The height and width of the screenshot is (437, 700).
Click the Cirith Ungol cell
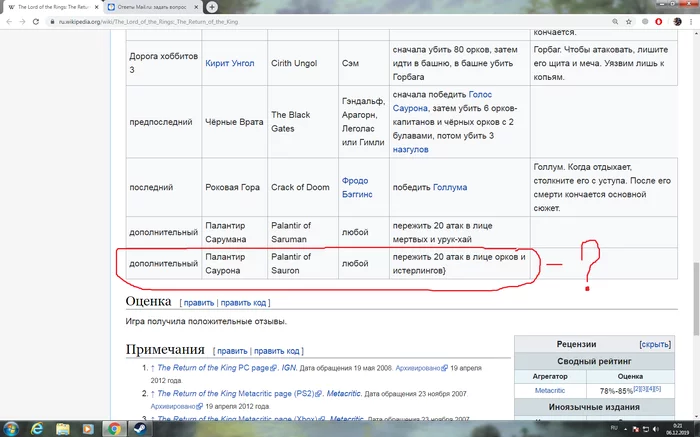click(303, 63)
